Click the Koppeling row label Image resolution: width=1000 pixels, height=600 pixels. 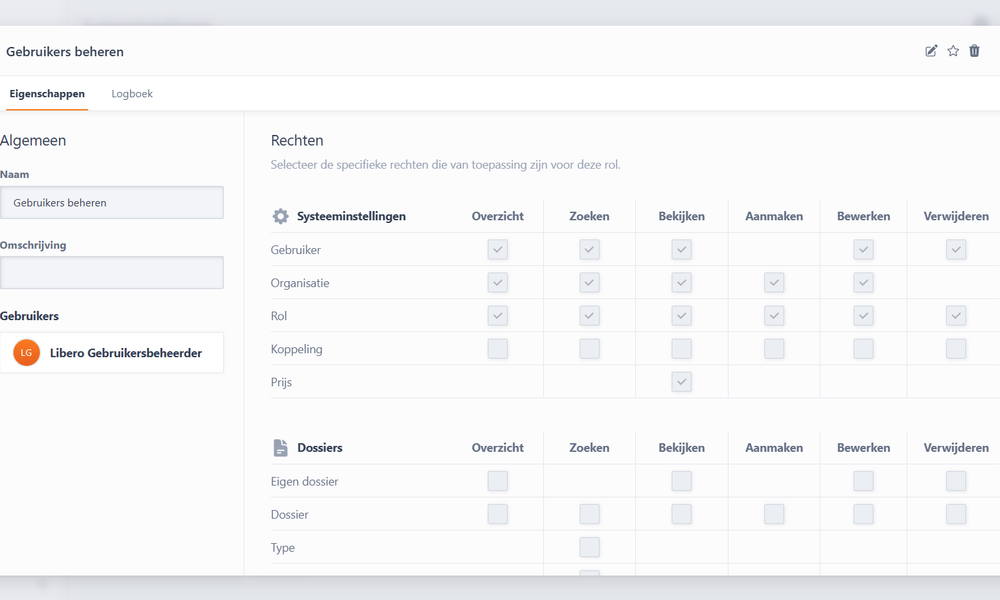[x=297, y=349]
